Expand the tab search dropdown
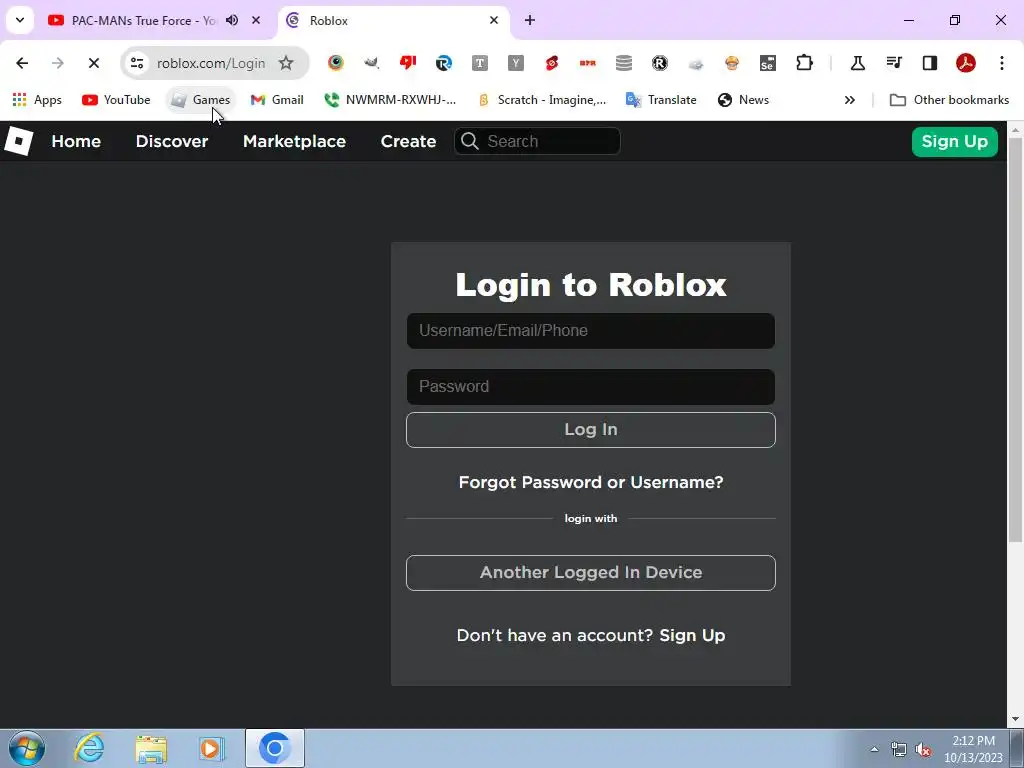 point(20,20)
